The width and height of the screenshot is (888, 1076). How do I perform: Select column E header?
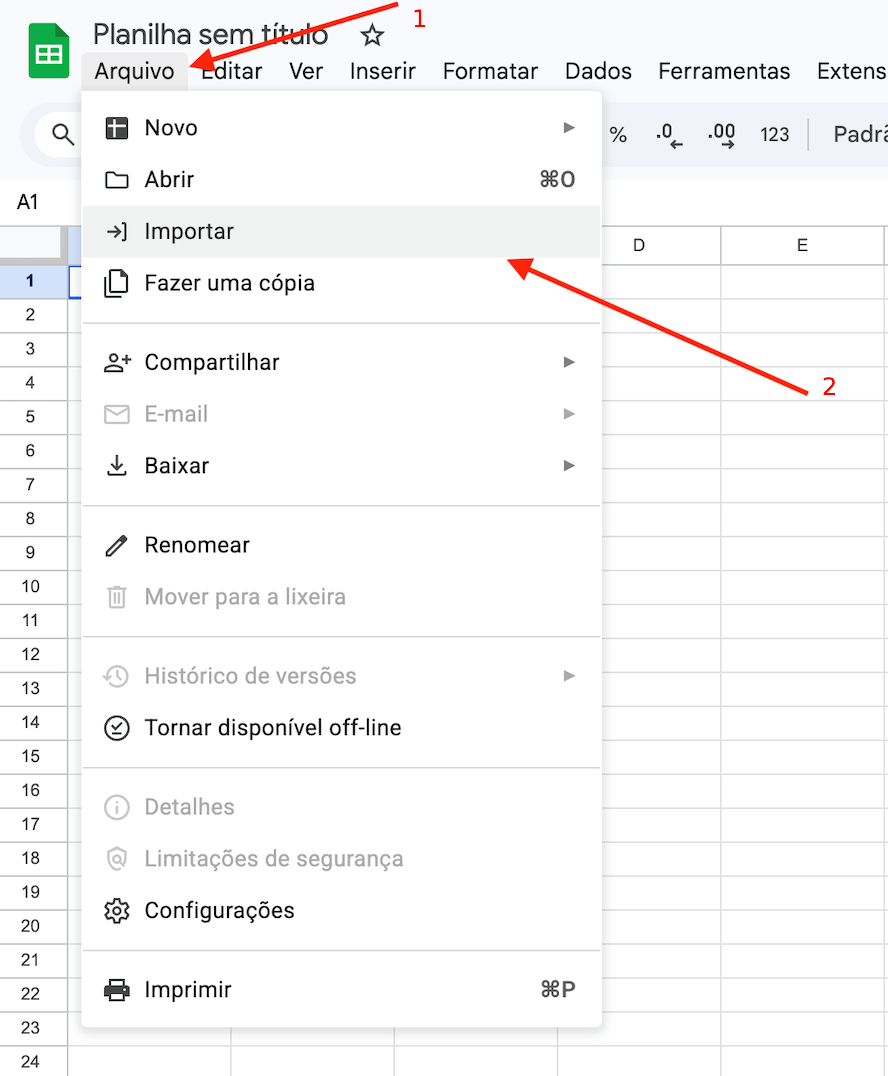(802, 245)
